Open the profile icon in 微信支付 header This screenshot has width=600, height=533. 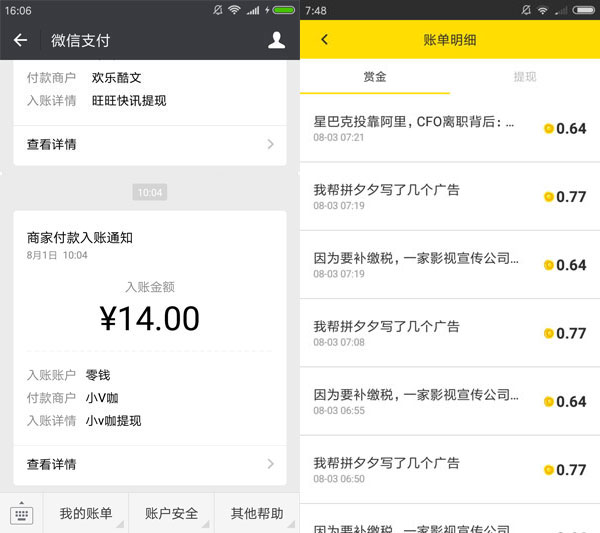[276, 40]
